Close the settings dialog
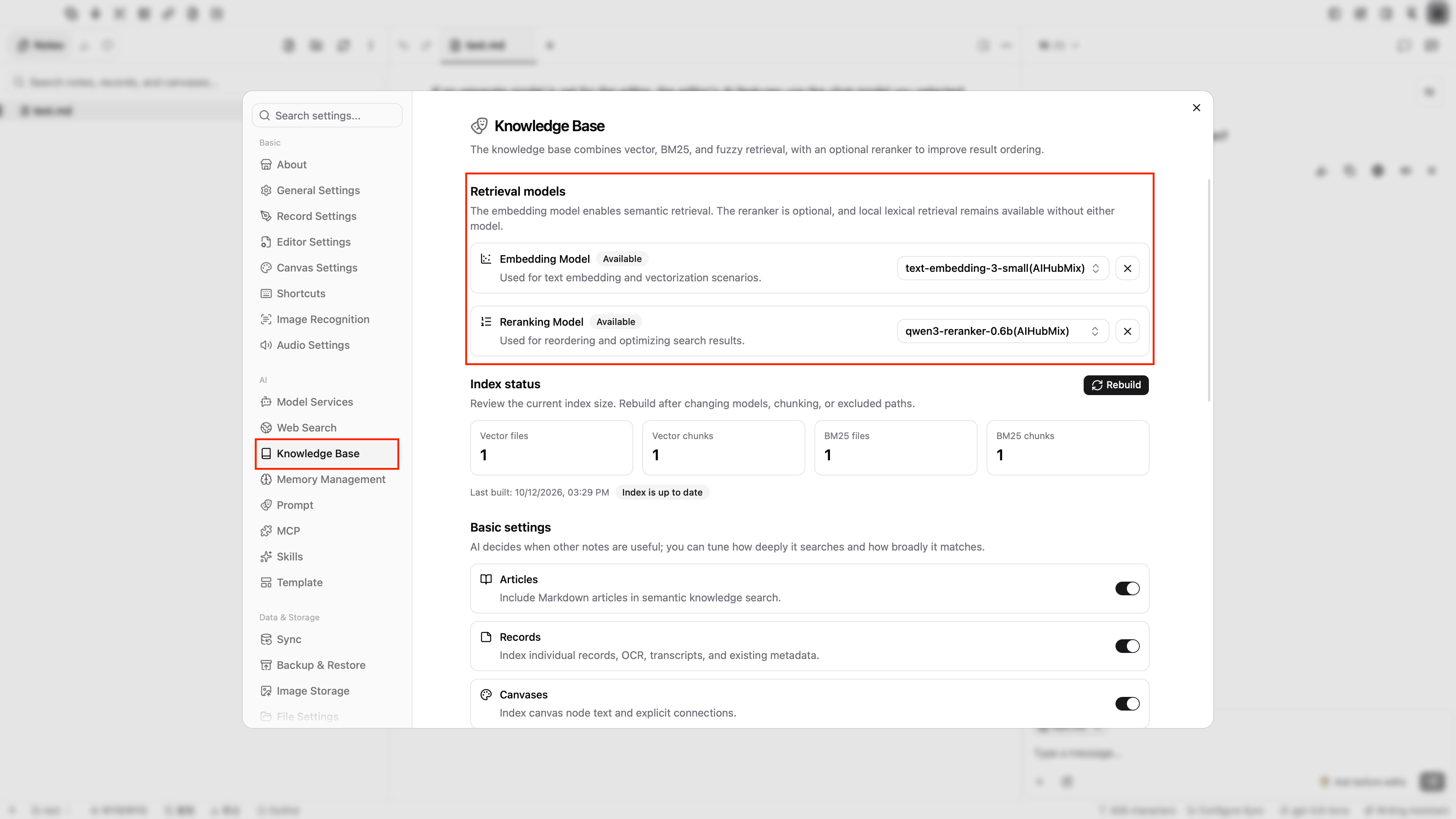This screenshot has width=1456, height=819. pyautogui.click(x=1196, y=108)
